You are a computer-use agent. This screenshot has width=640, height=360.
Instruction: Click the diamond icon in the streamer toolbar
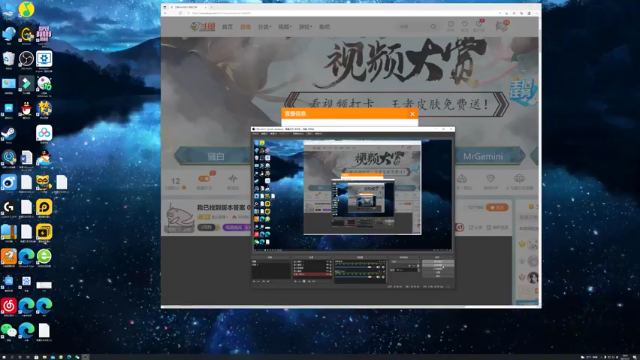[x=490, y=179]
